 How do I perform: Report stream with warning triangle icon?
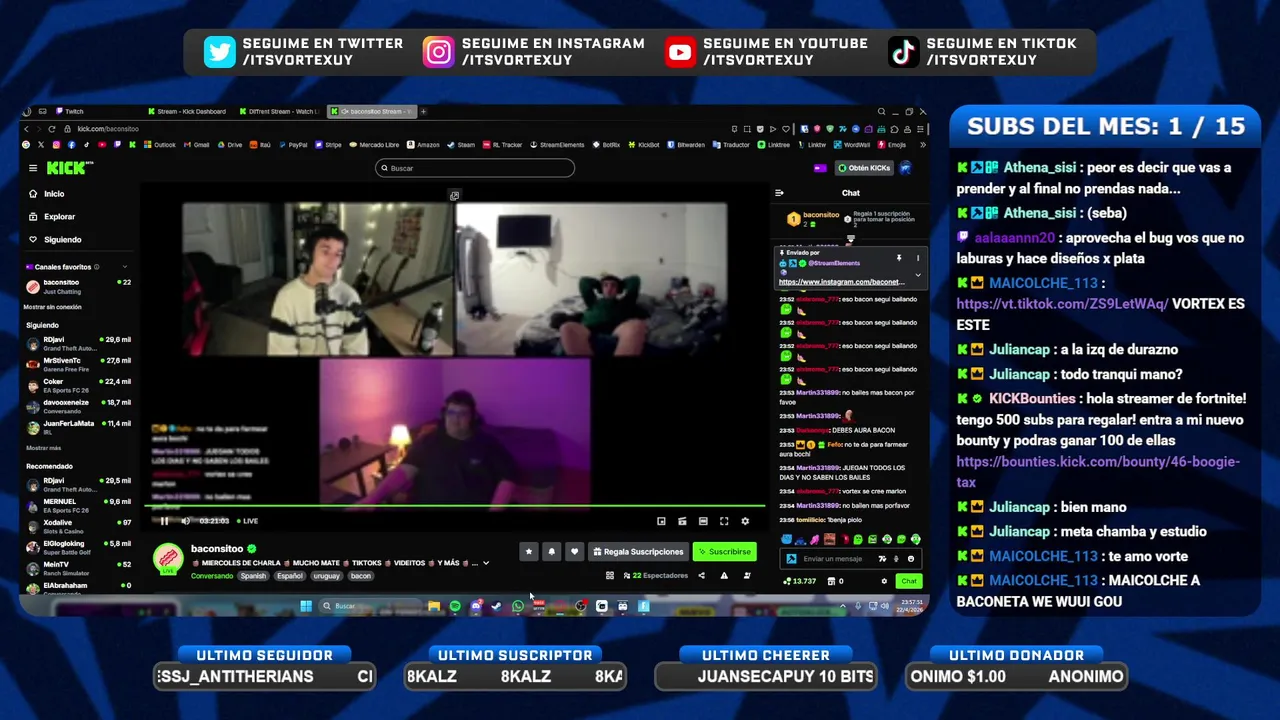point(724,576)
